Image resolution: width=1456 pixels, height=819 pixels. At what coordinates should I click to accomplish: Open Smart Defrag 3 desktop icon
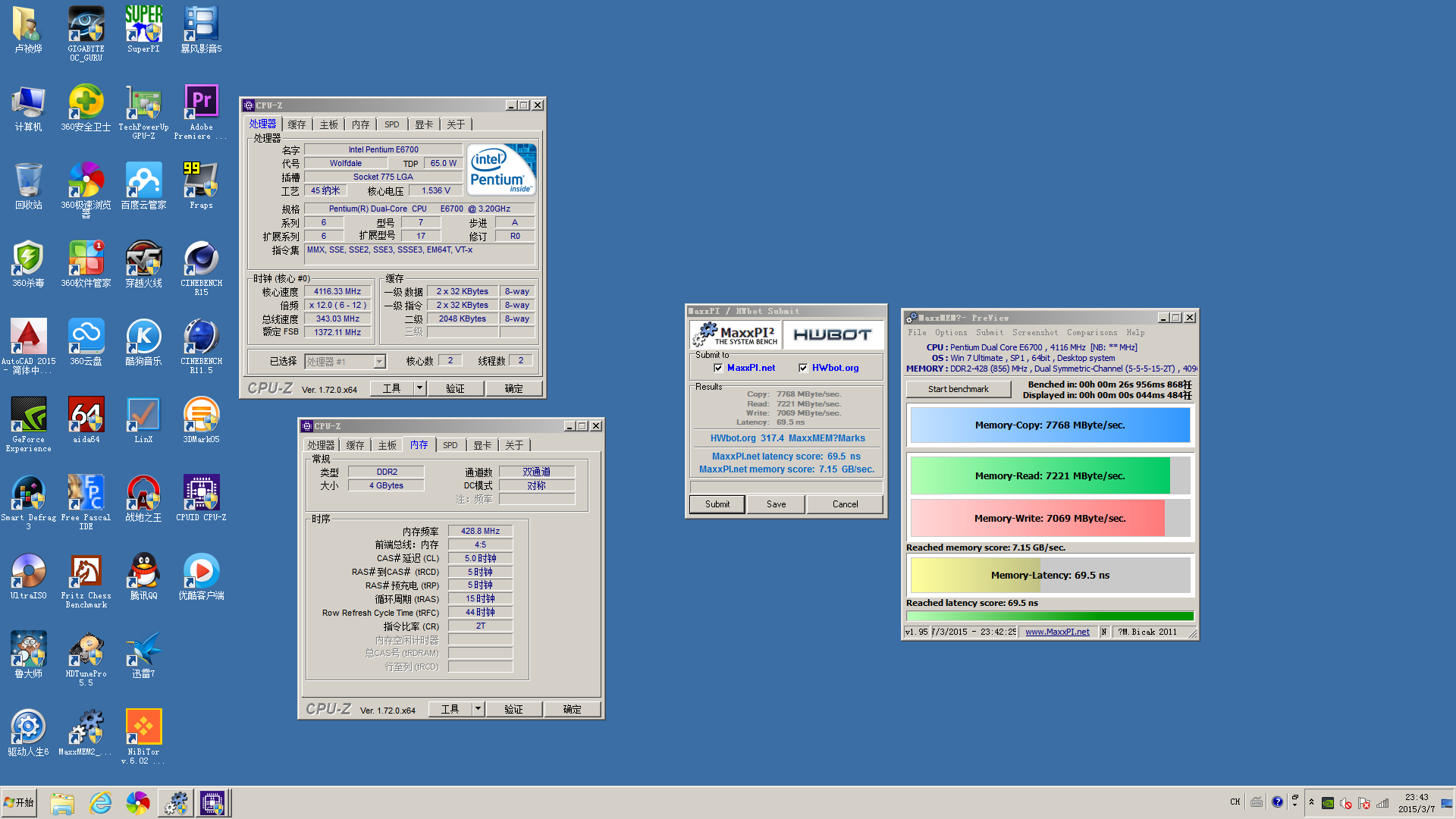[x=28, y=502]
